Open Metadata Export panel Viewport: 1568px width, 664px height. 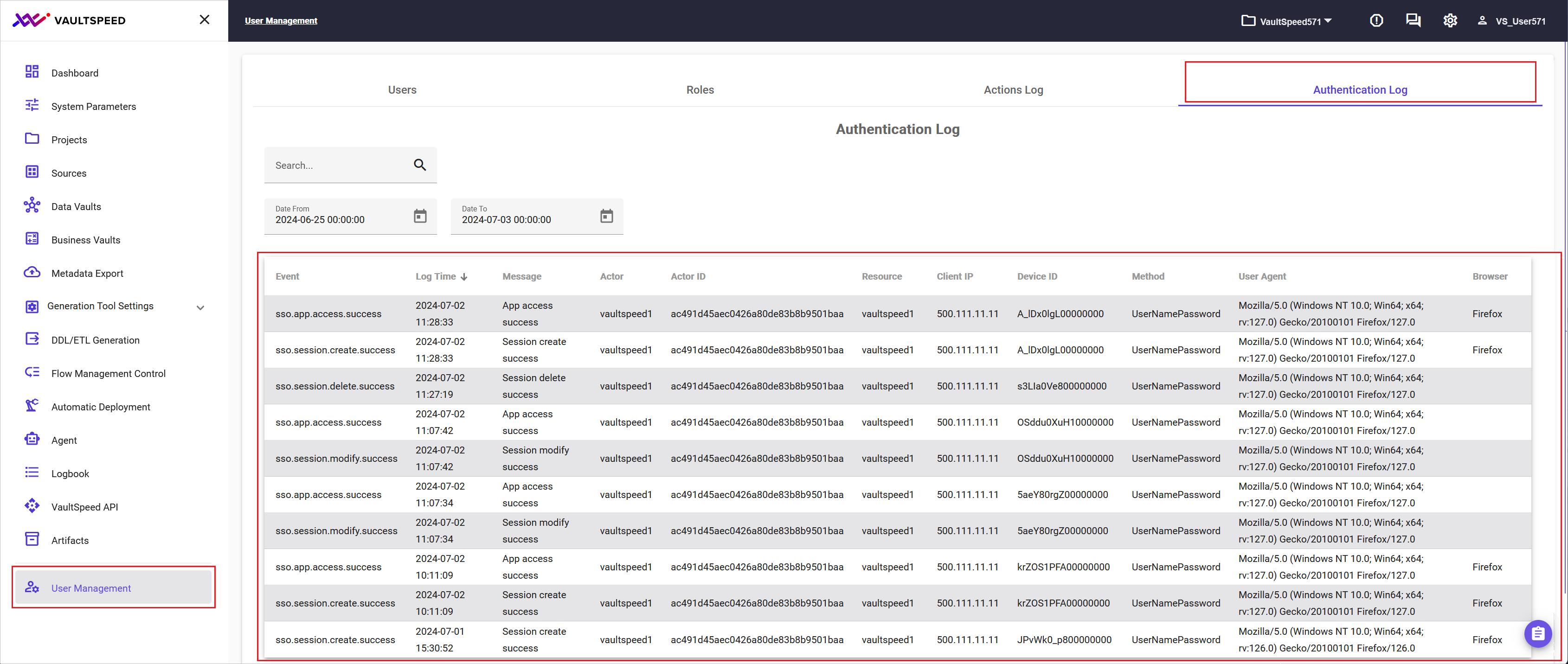(87, 273)
